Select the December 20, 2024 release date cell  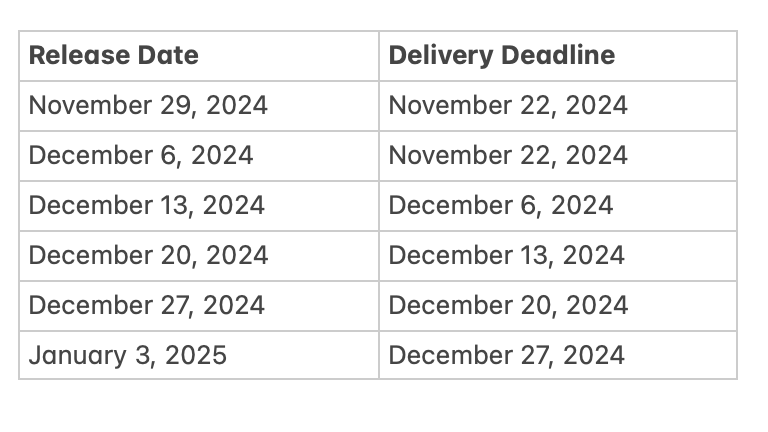coord(199,256)
